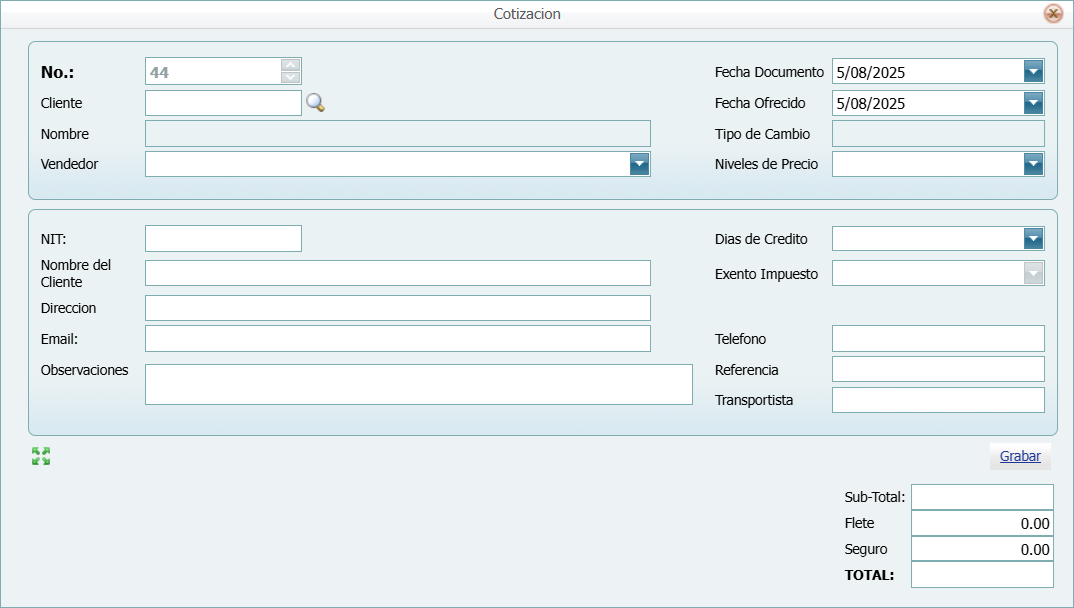This screenshot has width=1074, height=608.
Task: Open the Dias de Credito dropdown
Action: tap(1034, 238)
